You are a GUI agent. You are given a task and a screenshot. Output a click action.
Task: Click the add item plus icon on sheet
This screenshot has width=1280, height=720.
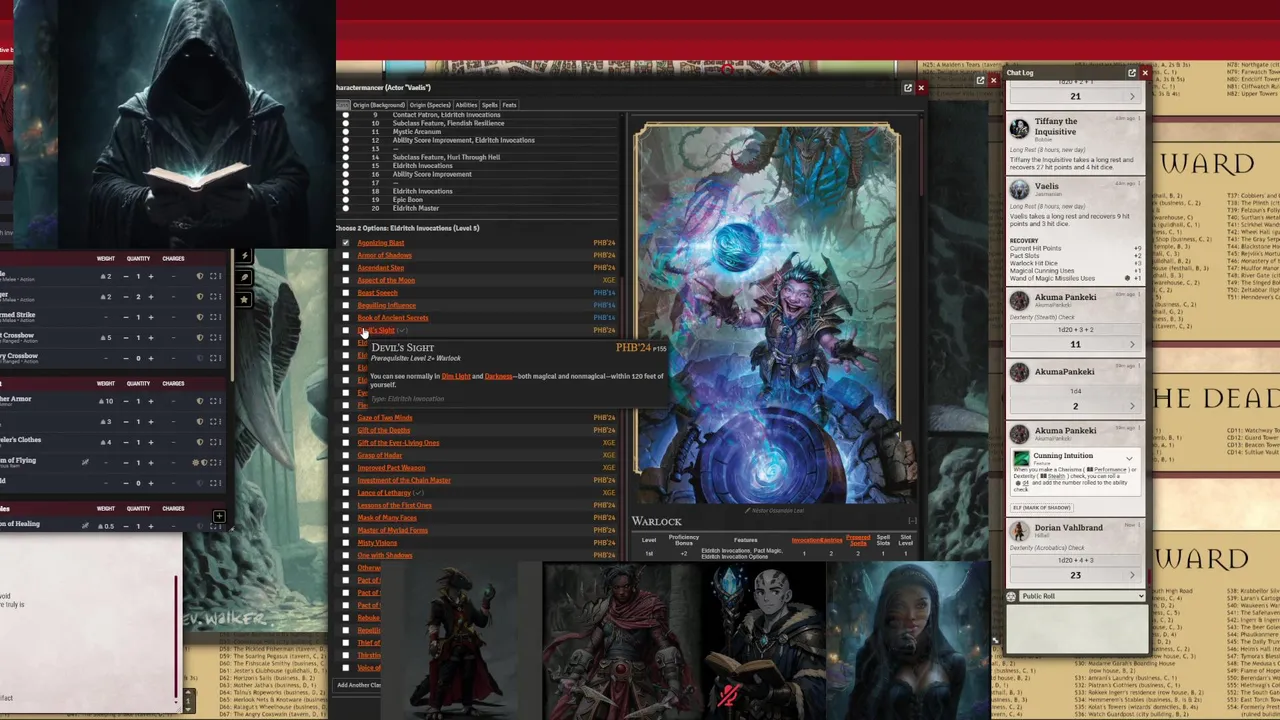click(219, 517)
